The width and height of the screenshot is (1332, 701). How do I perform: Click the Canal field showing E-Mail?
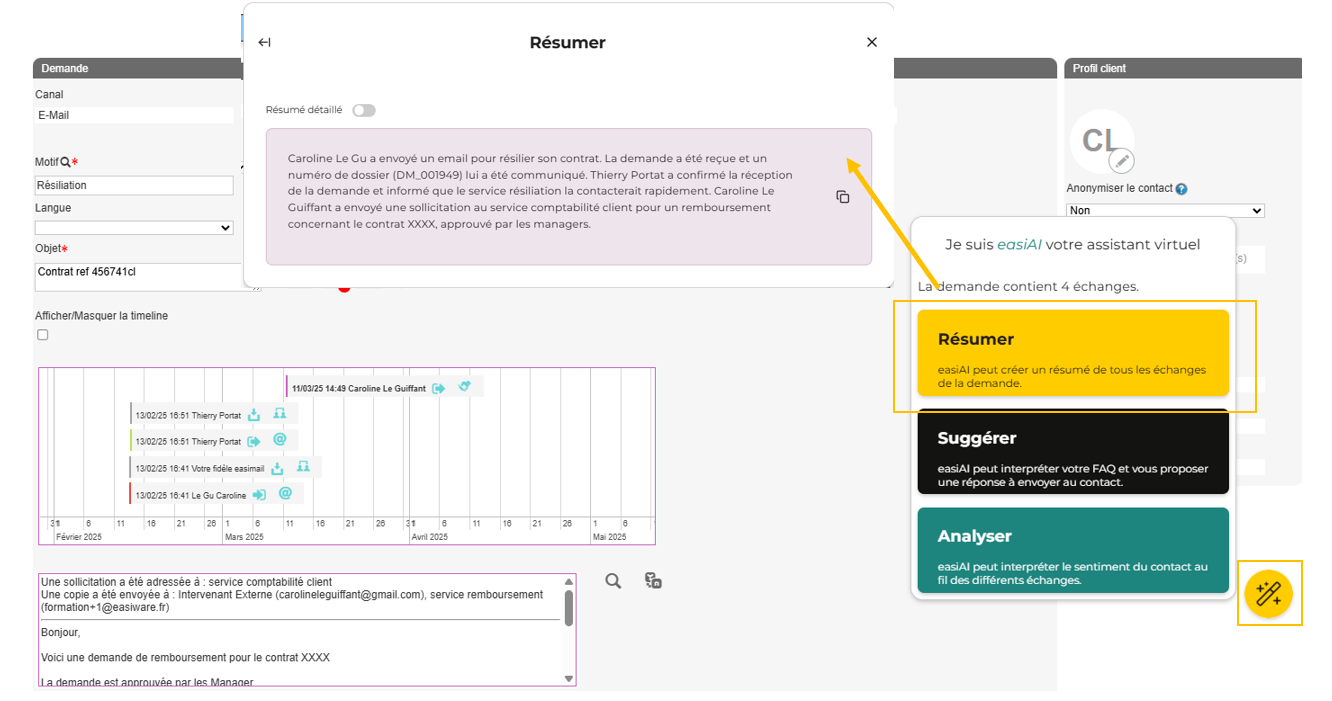tap(134, 115)
